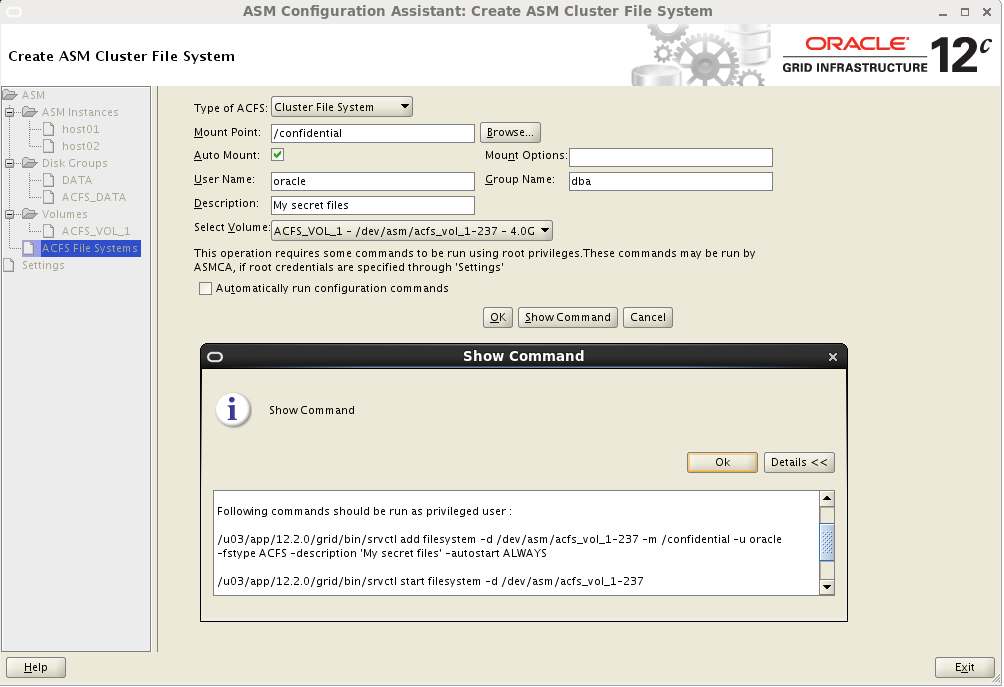This screenshot has width=1004, height=687.
Task: Click the ACFS_VOL_1 volume icon
Action: point(48,231)
